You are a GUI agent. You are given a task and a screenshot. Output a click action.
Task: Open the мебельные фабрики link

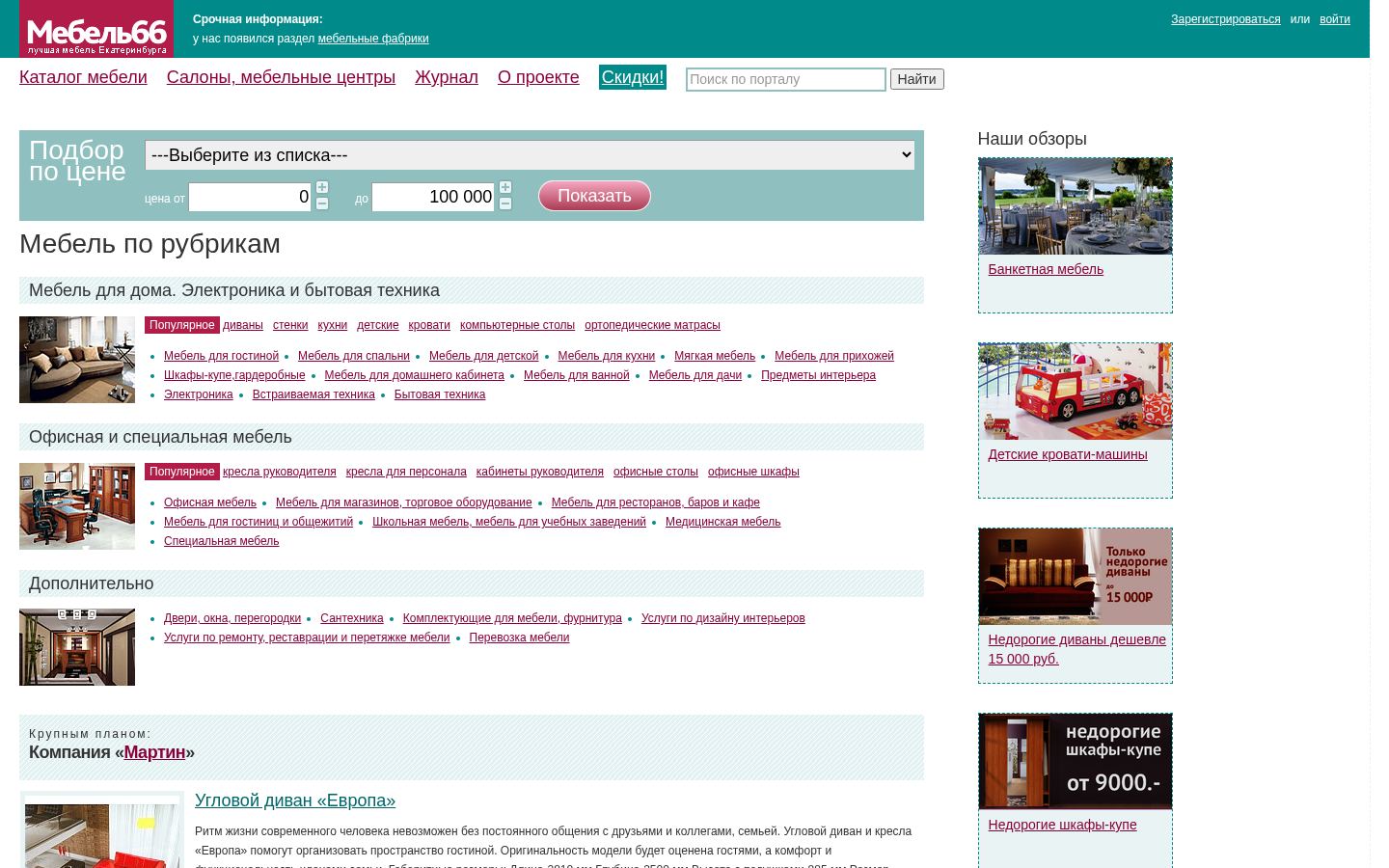(x=373, y=39)
